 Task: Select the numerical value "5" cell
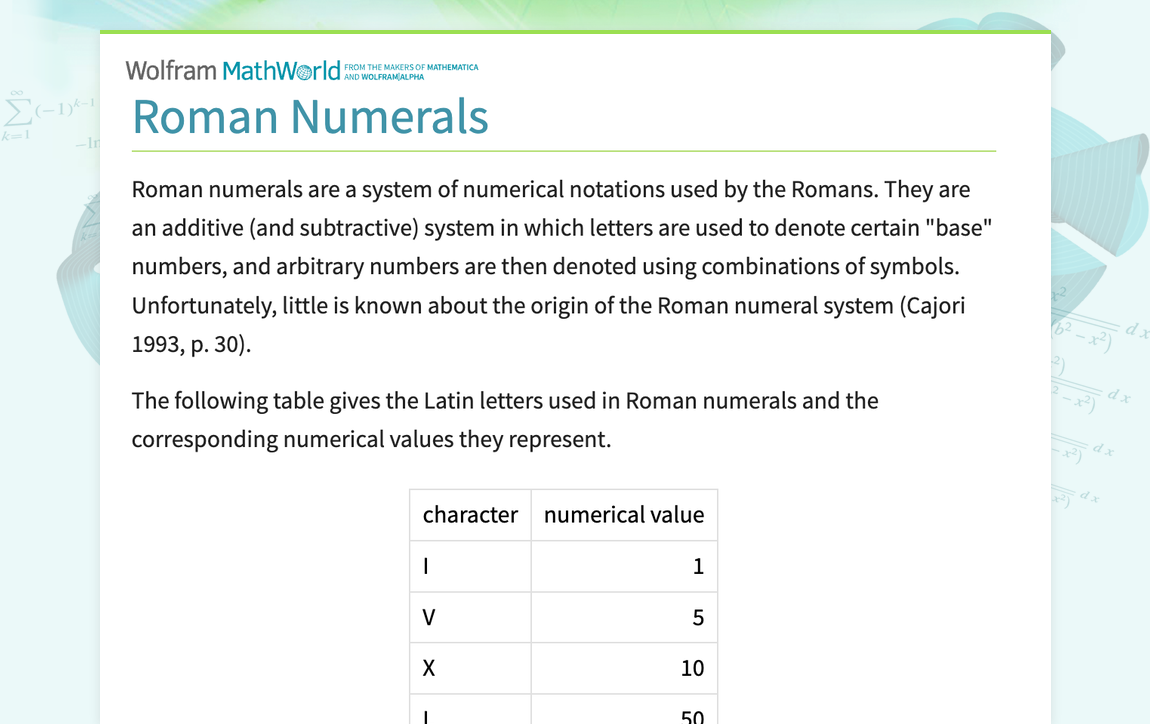click(624, 618)
